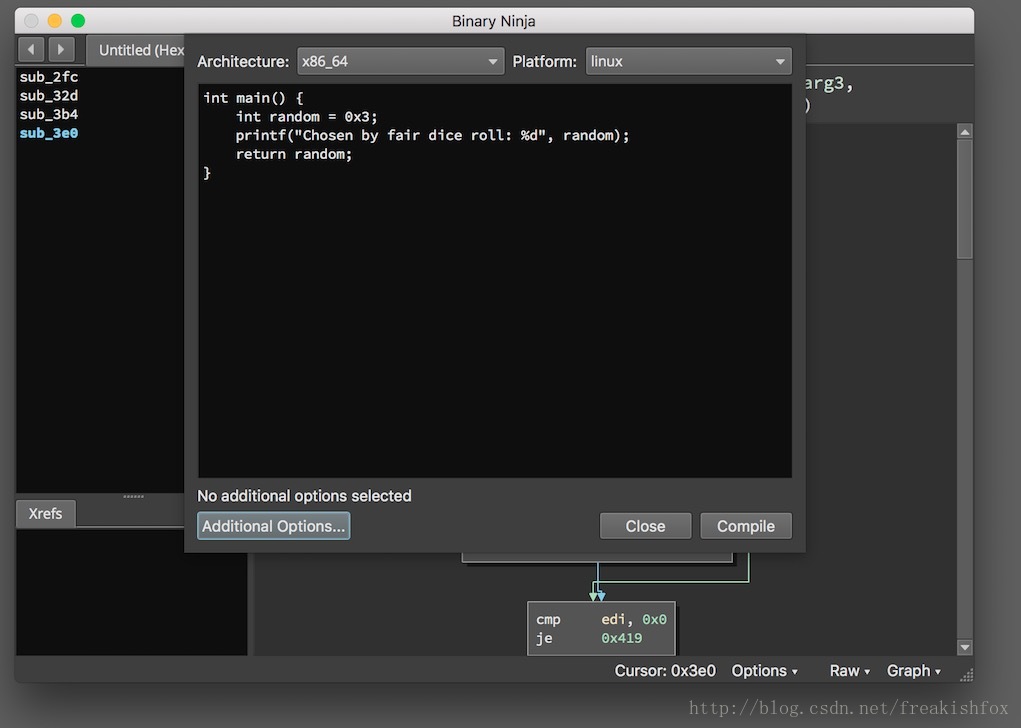Image resolution: width=1021 pixels, height=728 pixels.
Task: Open the Platform linux dropdown
Action: tap(688, 62)
